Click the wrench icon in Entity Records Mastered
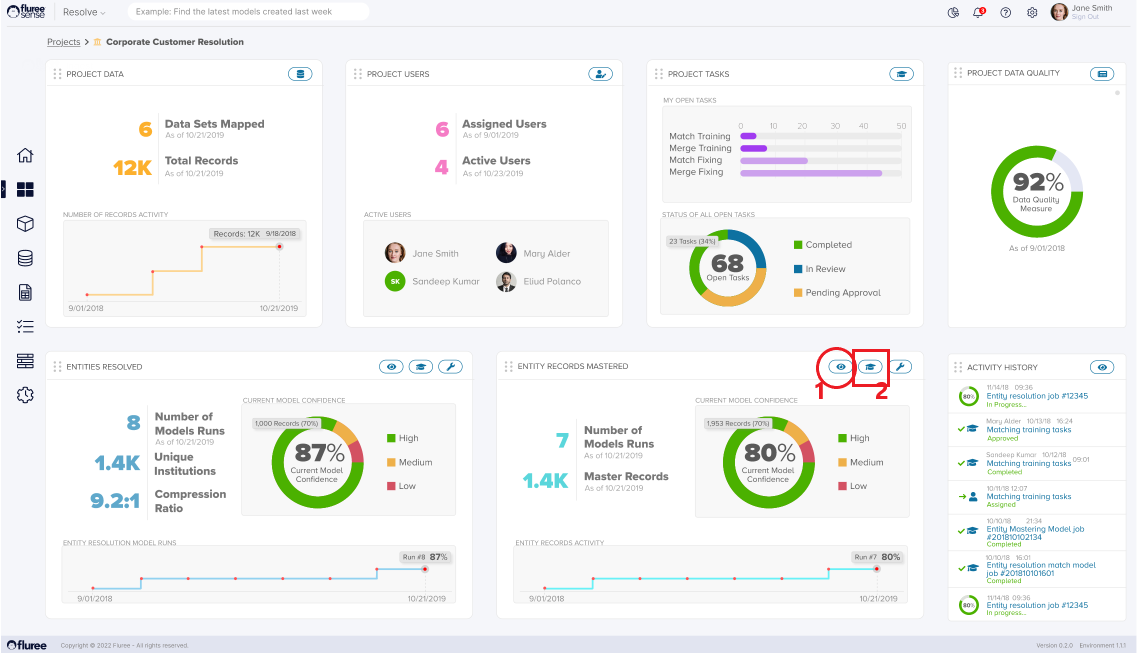1140x653 pixels. coord(900,367)
